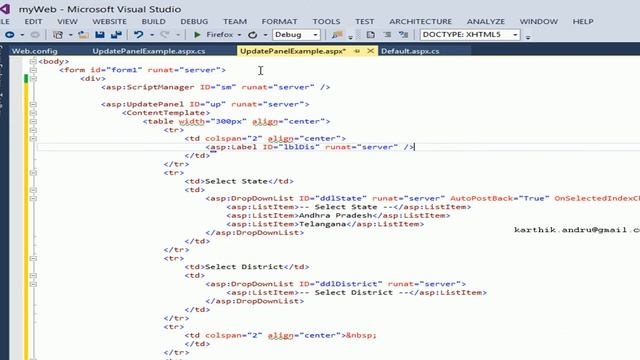Open the VIEW menu
The image size is (640, 360).
[x=67, y=21]
